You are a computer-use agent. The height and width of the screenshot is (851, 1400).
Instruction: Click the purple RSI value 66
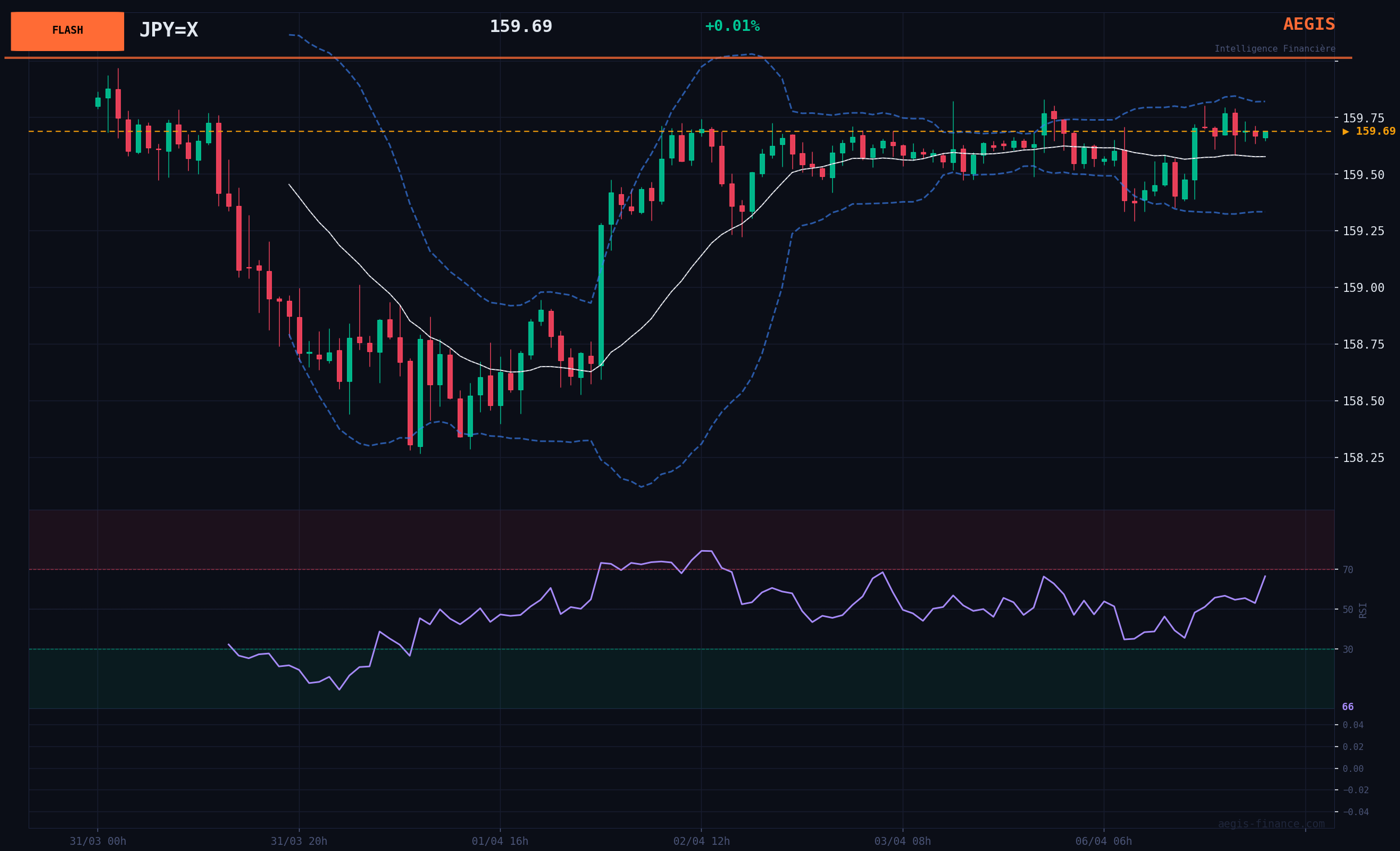coord(1348,707)
